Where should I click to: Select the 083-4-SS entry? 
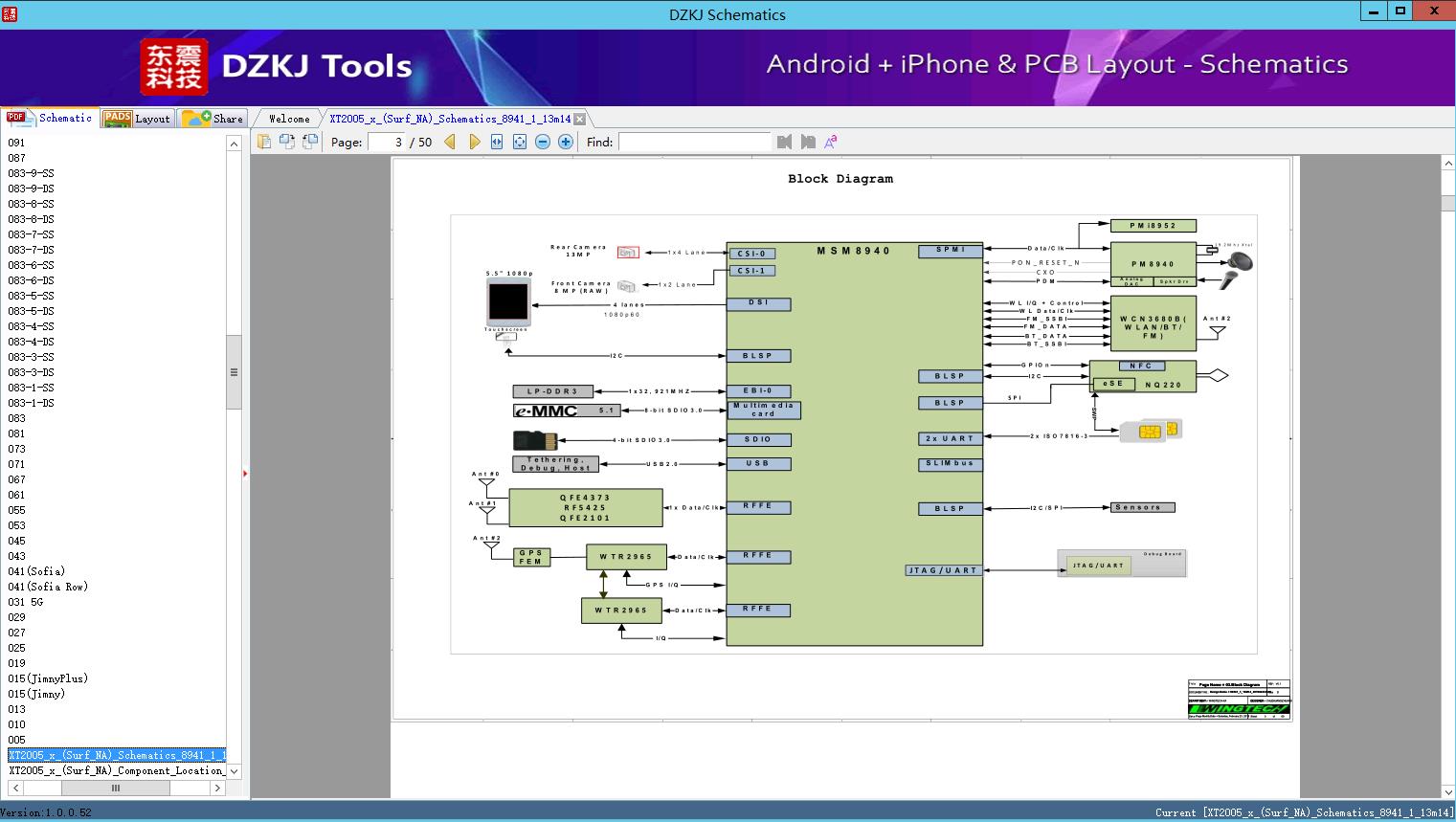tap(31, 326)
